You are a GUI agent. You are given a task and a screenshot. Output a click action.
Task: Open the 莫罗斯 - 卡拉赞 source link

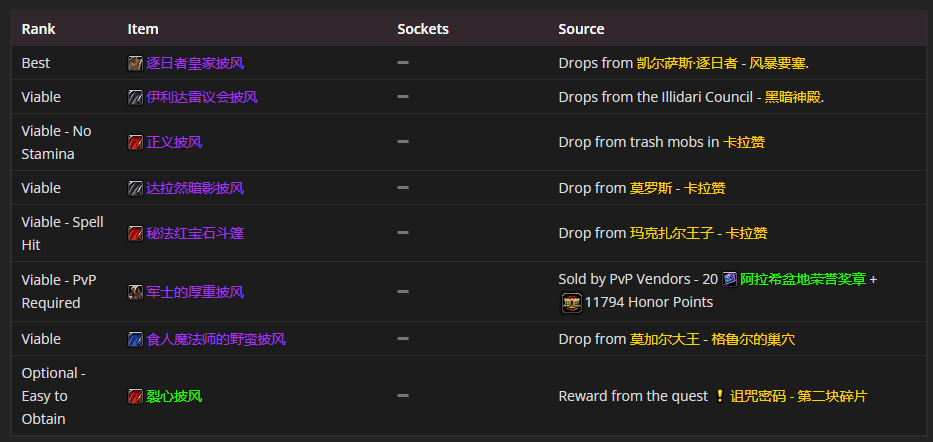677,188
